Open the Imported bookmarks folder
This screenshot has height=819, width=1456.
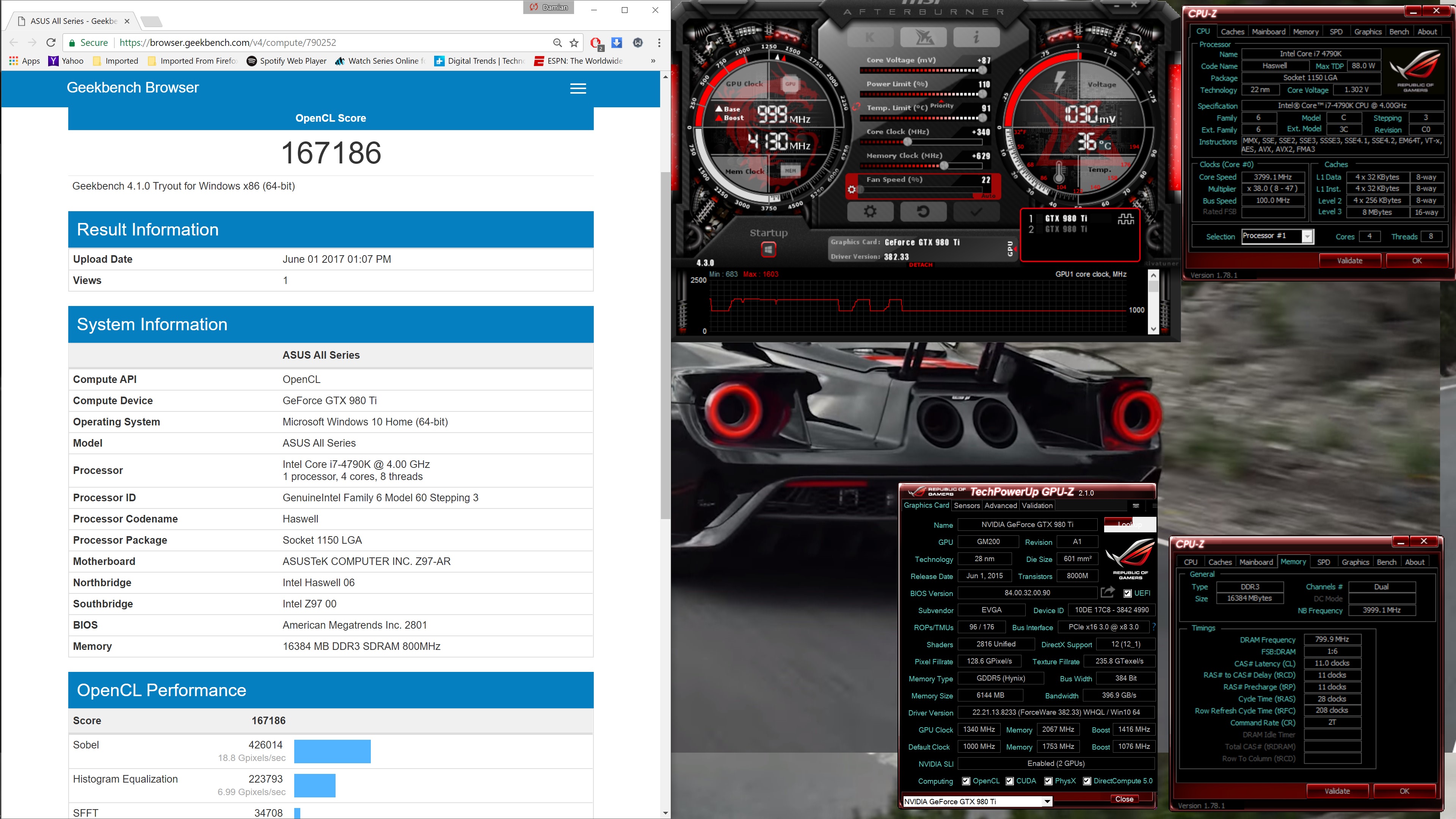(x=115, y=61)
